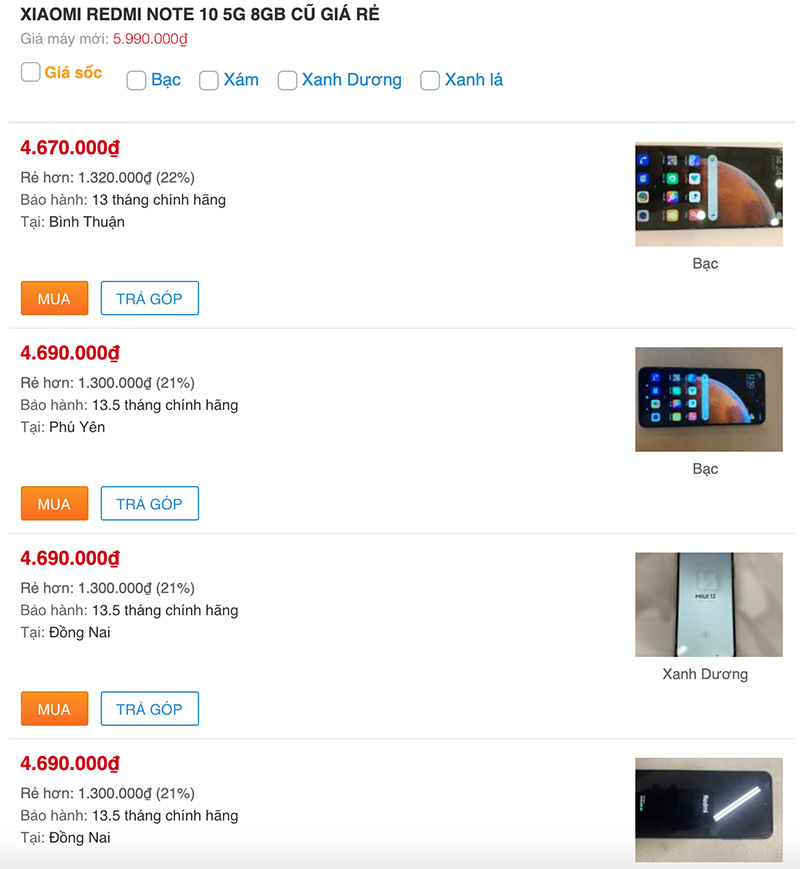View the Phú Yên phone thumbnail

708,400
